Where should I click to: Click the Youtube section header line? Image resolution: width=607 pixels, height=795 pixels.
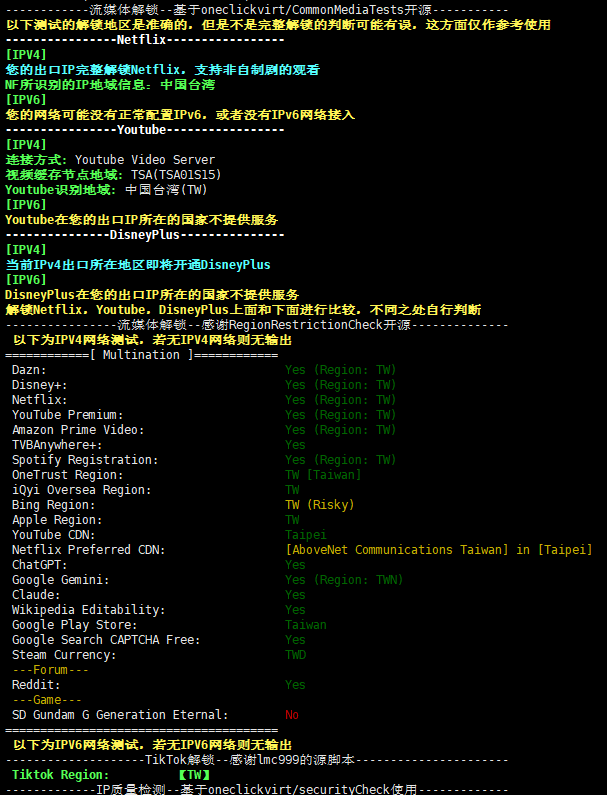(x=144, y=130)
